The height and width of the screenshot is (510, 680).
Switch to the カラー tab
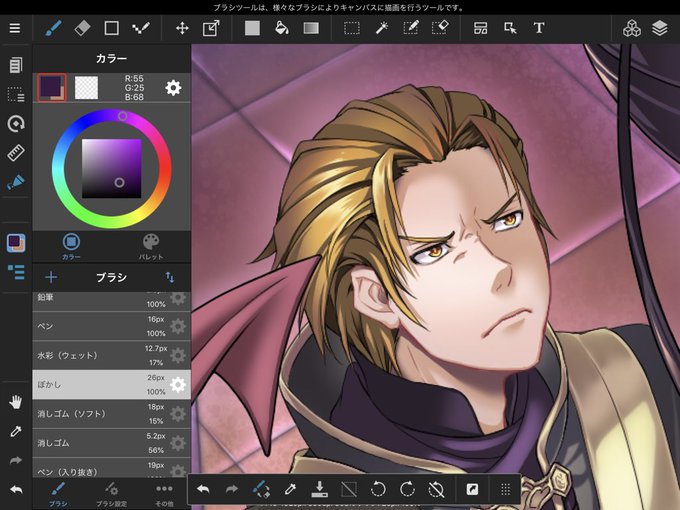click(71, 246)
